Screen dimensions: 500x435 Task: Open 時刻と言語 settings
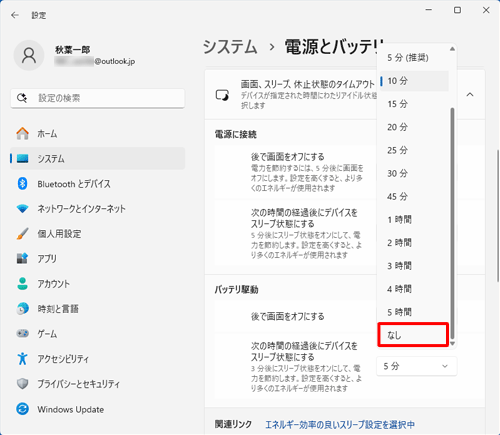[97, 309]
